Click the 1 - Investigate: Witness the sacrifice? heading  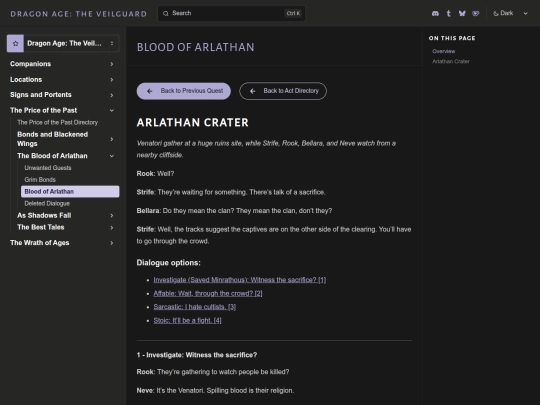click(197, 355)
